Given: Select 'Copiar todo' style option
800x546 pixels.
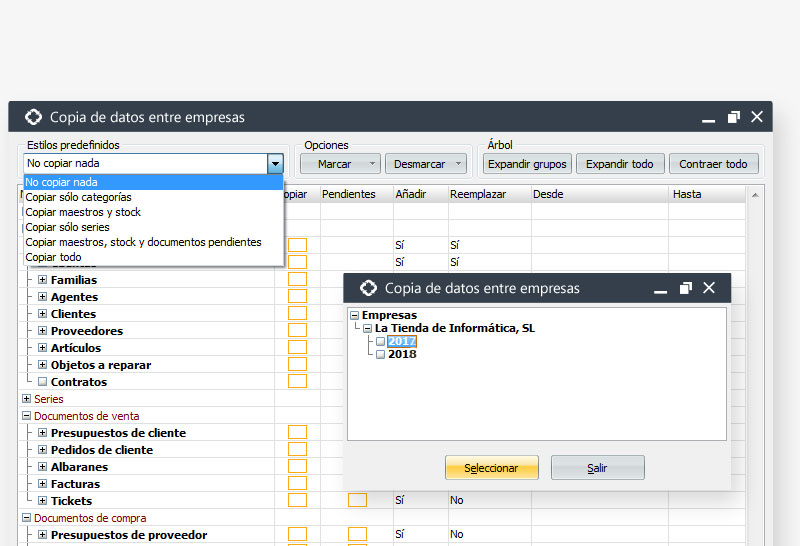Looking at the screenshot, I should click(x=53, y=257).
